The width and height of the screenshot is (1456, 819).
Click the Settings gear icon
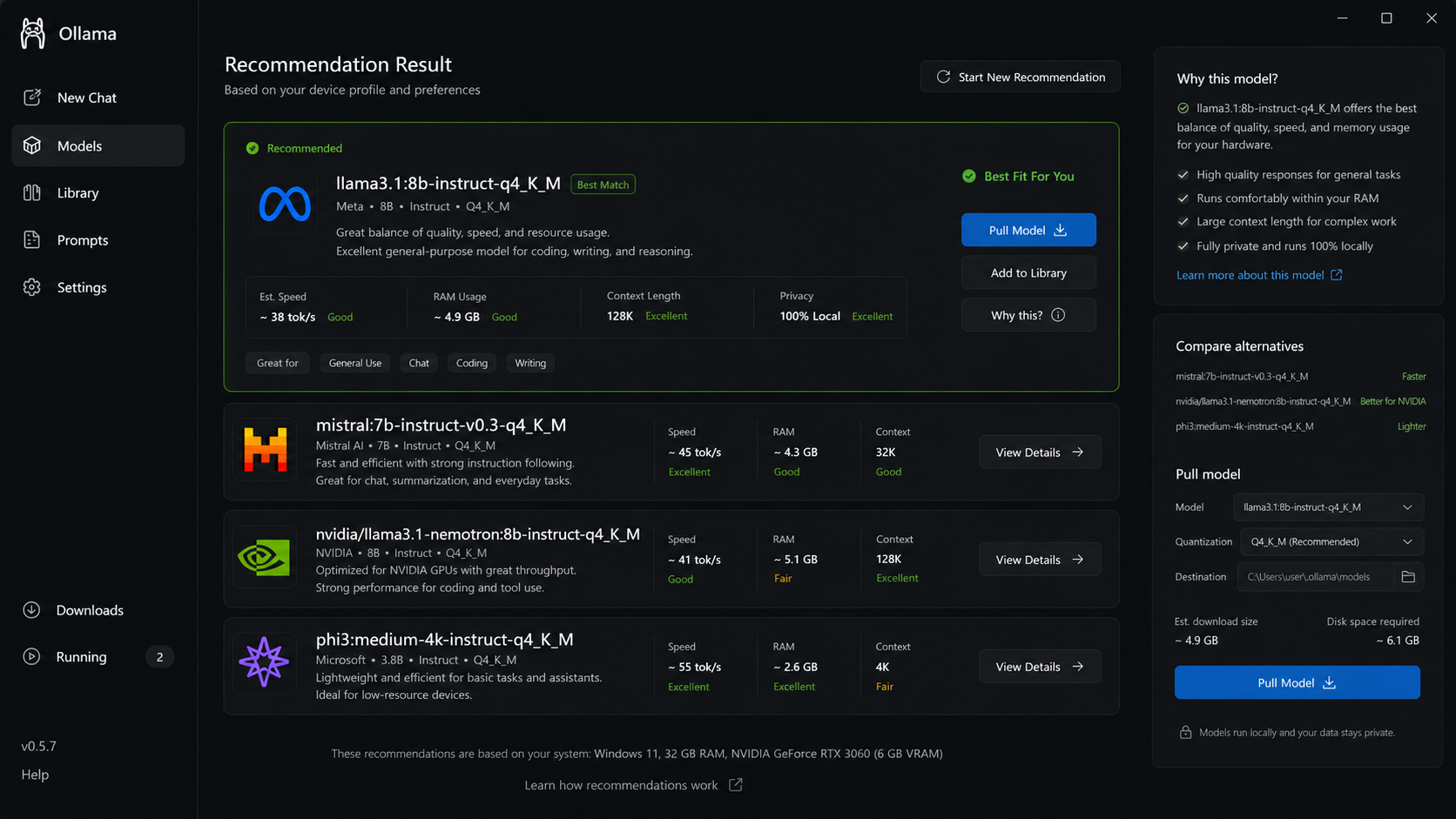[32, 287]
